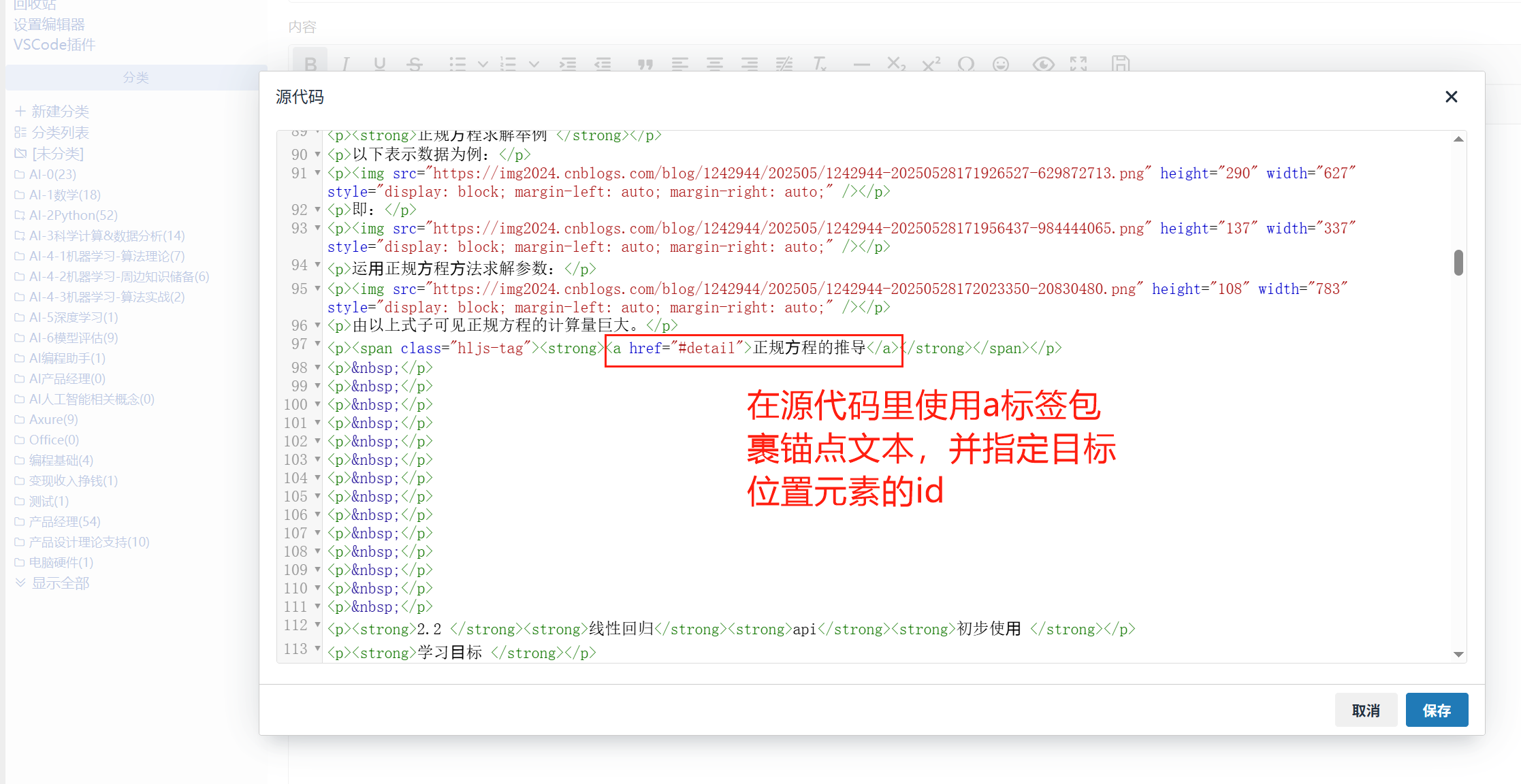Click the clear formatting icon
Image resolution: width=1521 pixels, height=784 pixels.
(x=819, y=64)
